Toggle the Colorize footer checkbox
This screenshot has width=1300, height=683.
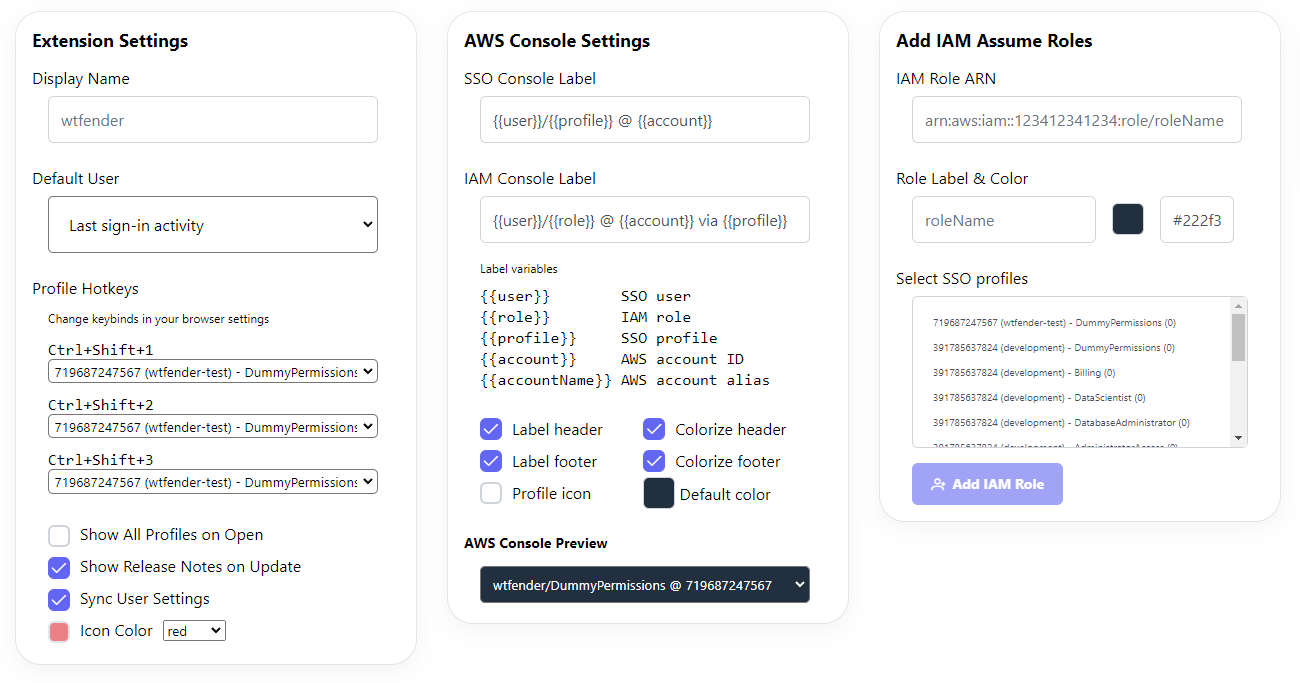tap(654, 461)
